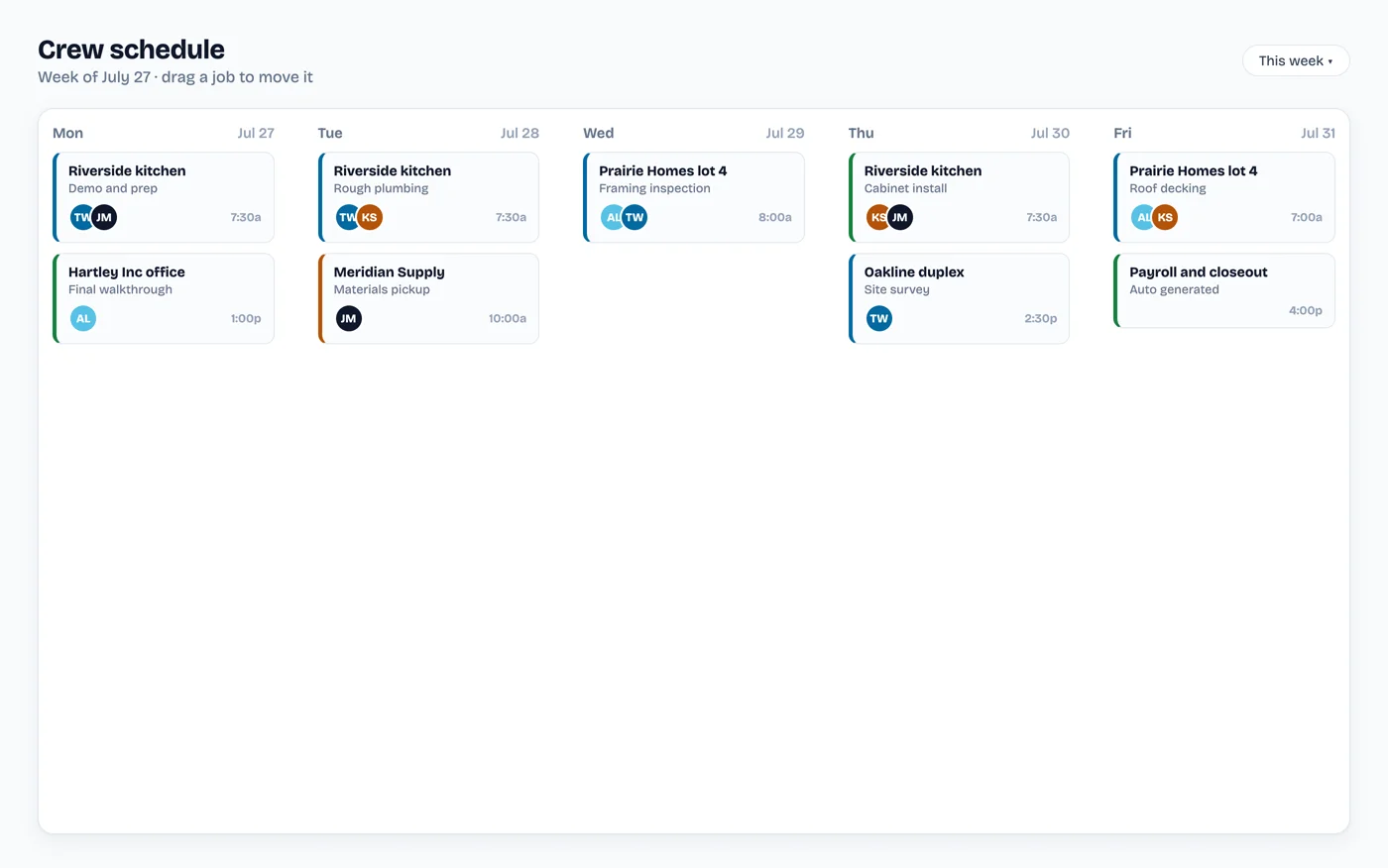1388x868 pixels.
Task: Click TW avatar on Oakline duplex card
Action: click(878, 318)
